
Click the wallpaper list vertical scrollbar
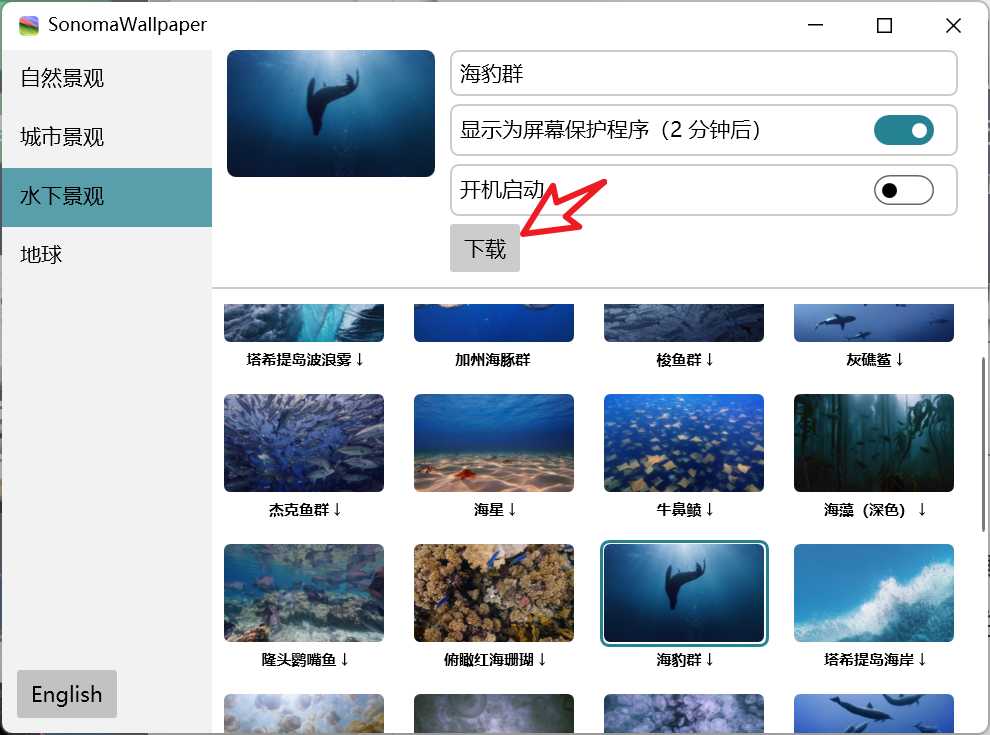click(x=984, y=445)
